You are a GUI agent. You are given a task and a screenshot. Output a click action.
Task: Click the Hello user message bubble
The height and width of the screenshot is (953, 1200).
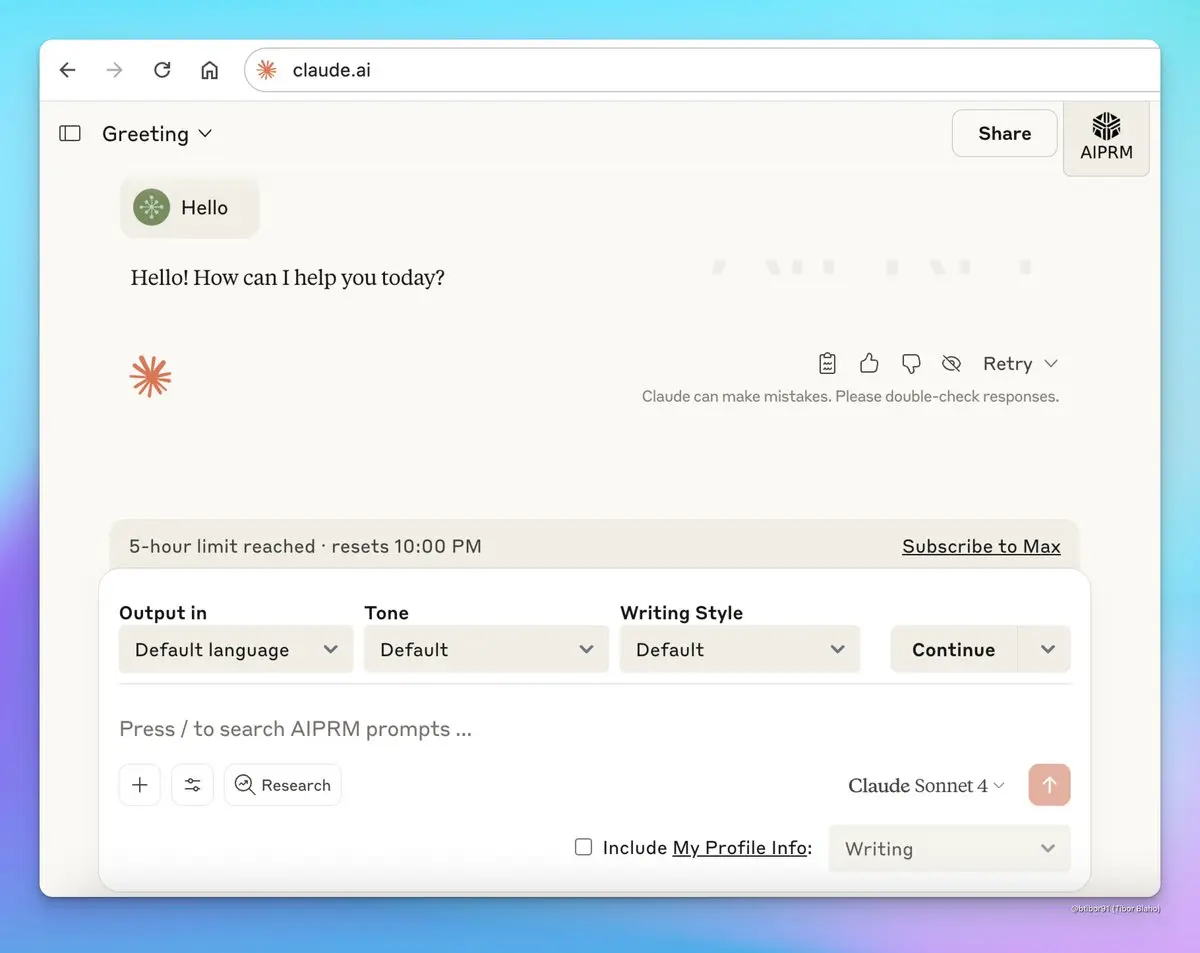coord(190,207)
